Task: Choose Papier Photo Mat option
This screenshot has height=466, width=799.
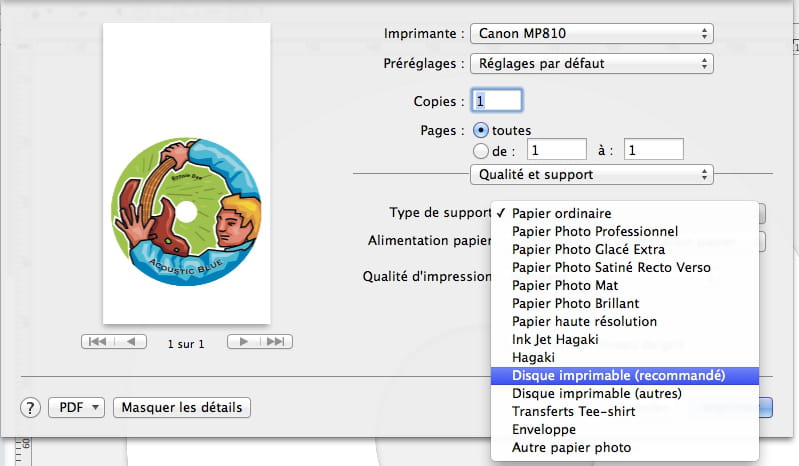Action: pos(625,285)
